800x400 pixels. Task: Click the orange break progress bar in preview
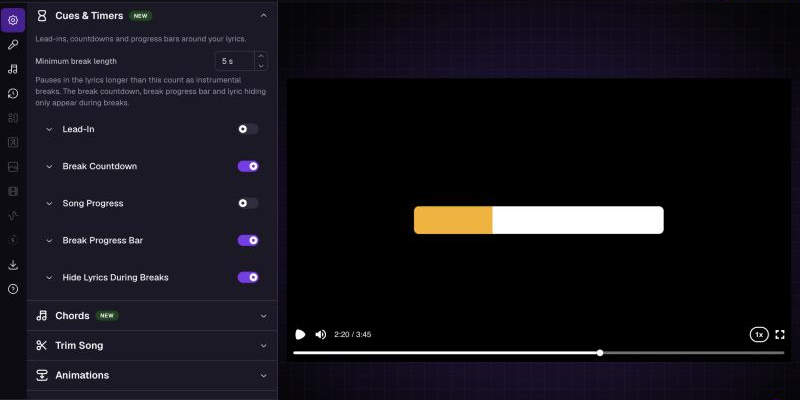click(x=453, y=220)
